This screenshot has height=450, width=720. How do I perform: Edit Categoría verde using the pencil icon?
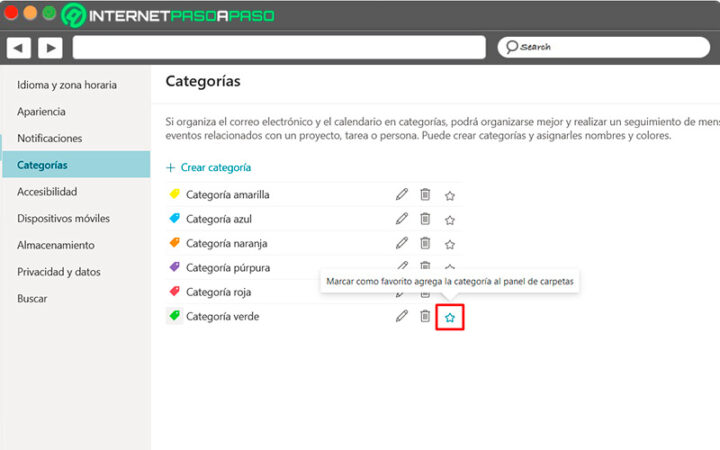tap(402, 316)
